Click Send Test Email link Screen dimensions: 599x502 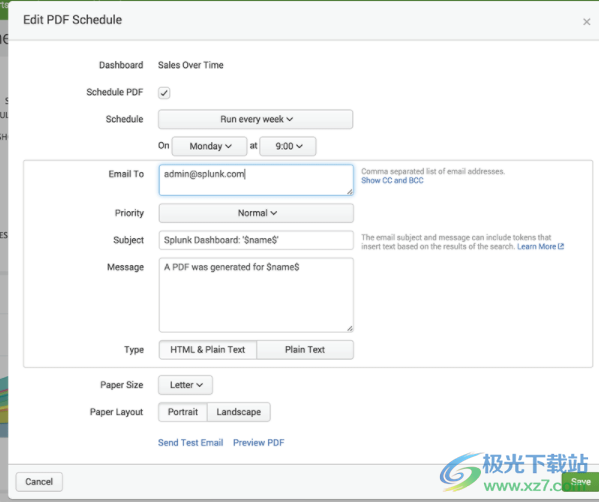pos(190,443)
